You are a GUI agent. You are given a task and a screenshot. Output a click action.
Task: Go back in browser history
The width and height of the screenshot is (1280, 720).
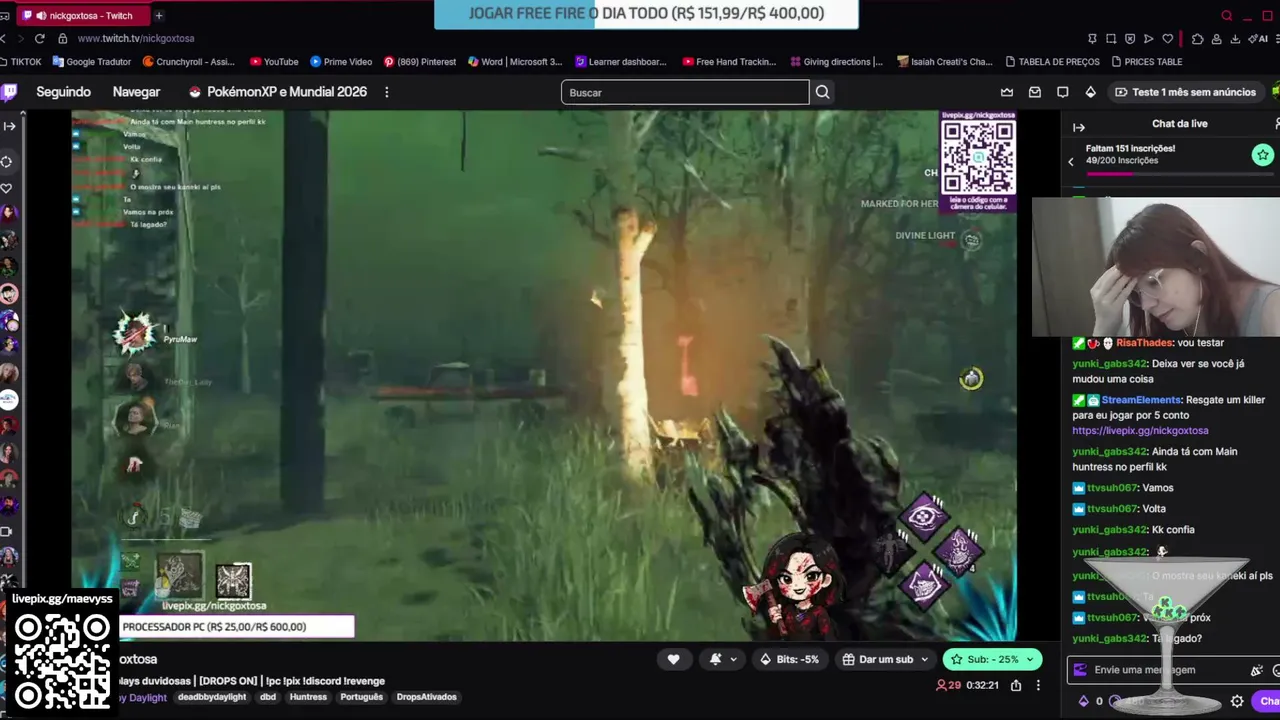coord(4,38)
